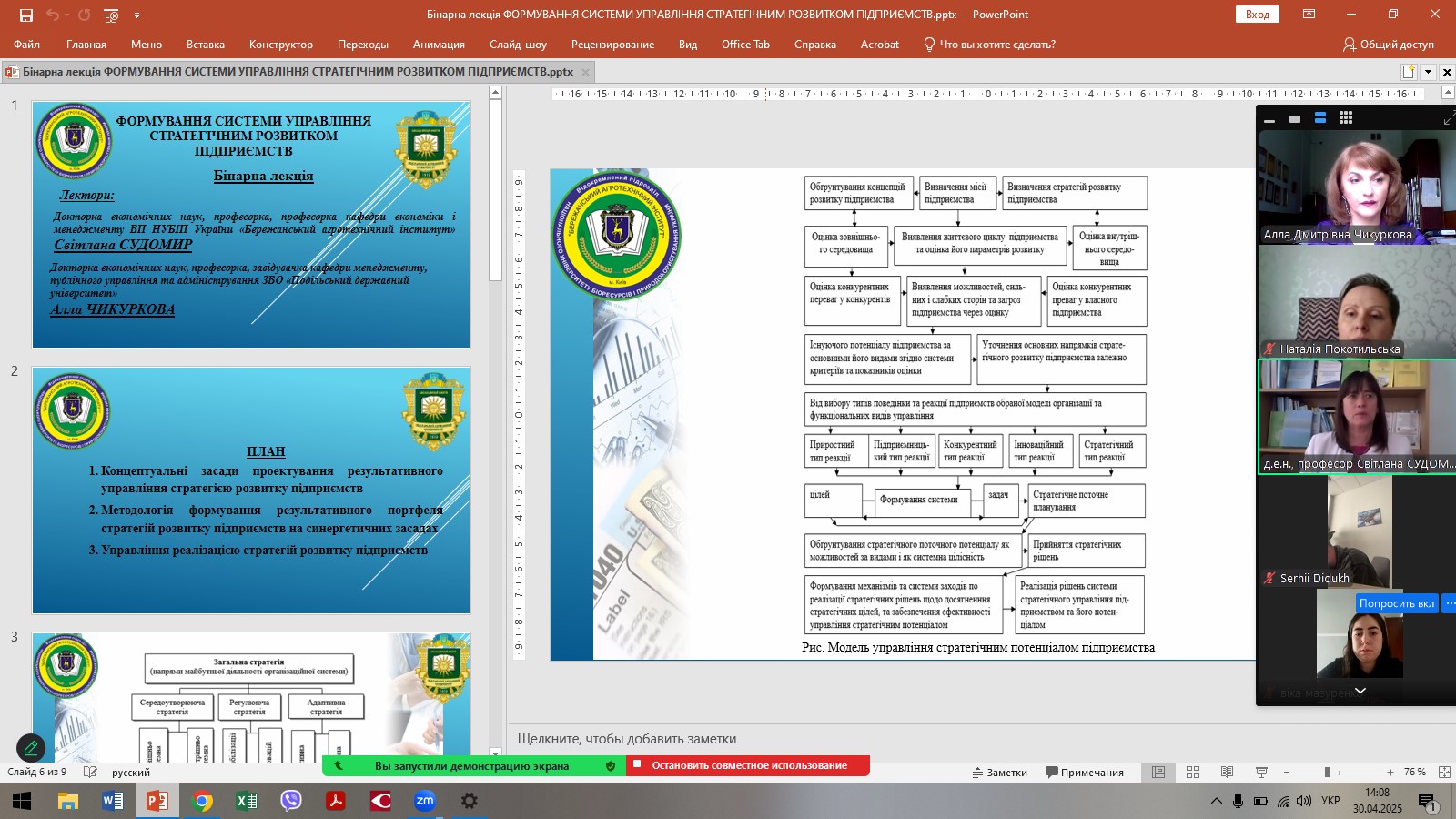This screenshot has height=819, width=1456.
Task: Expand Customize Quick Access Toolbar dropdown
Action: (x=137, y=15)
